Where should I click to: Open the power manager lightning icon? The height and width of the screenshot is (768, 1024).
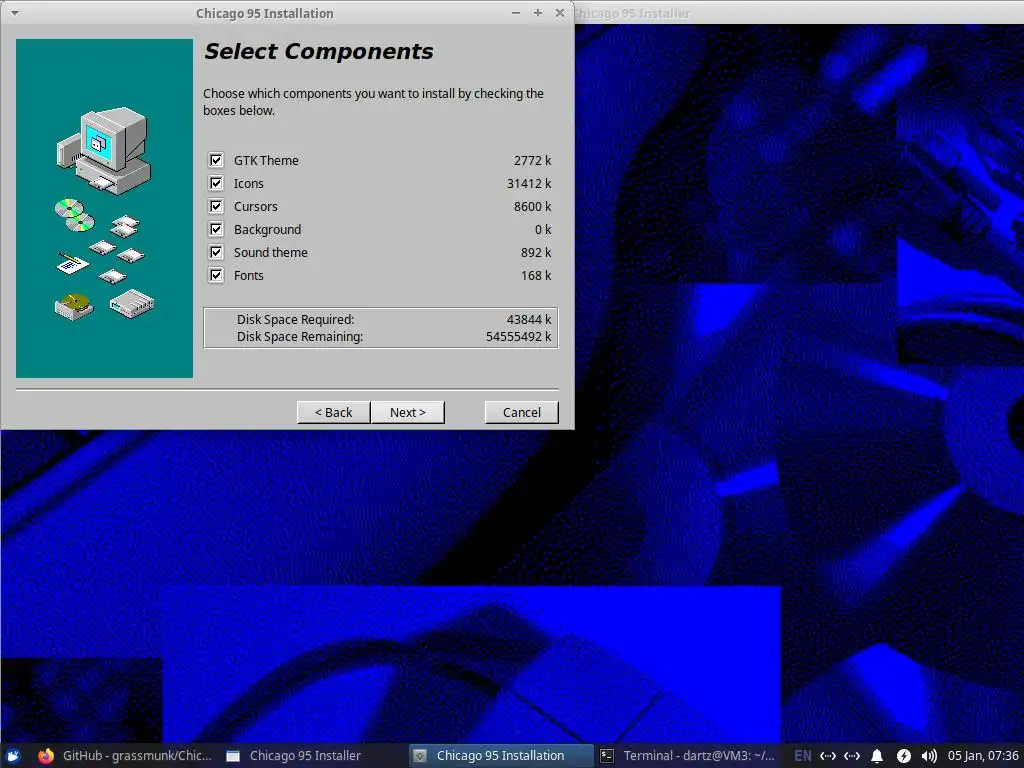[903, 756]
